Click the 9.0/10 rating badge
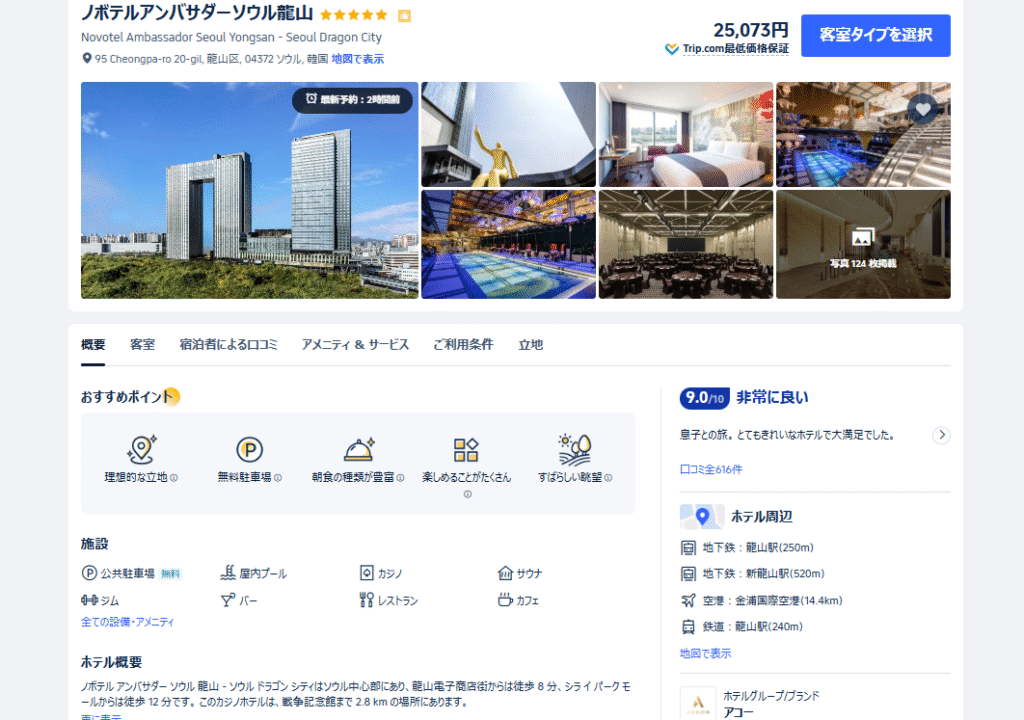Image resolution: width=1024 pixels, height=720 pixels. point(705,398)
